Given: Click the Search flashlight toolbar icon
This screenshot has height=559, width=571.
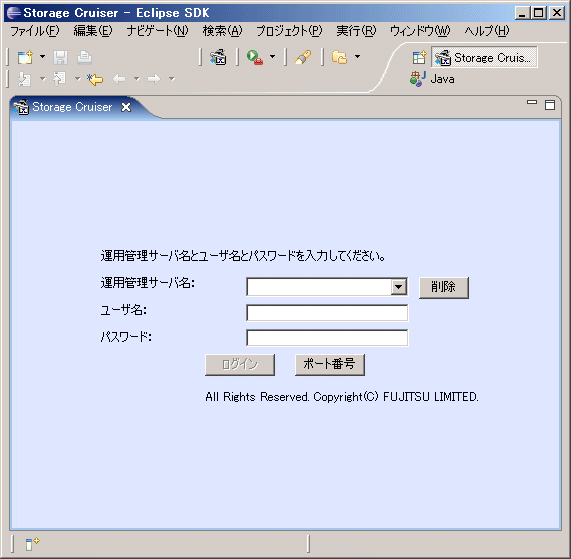Looking at the screenshot, I should click(x=303, y=57).
